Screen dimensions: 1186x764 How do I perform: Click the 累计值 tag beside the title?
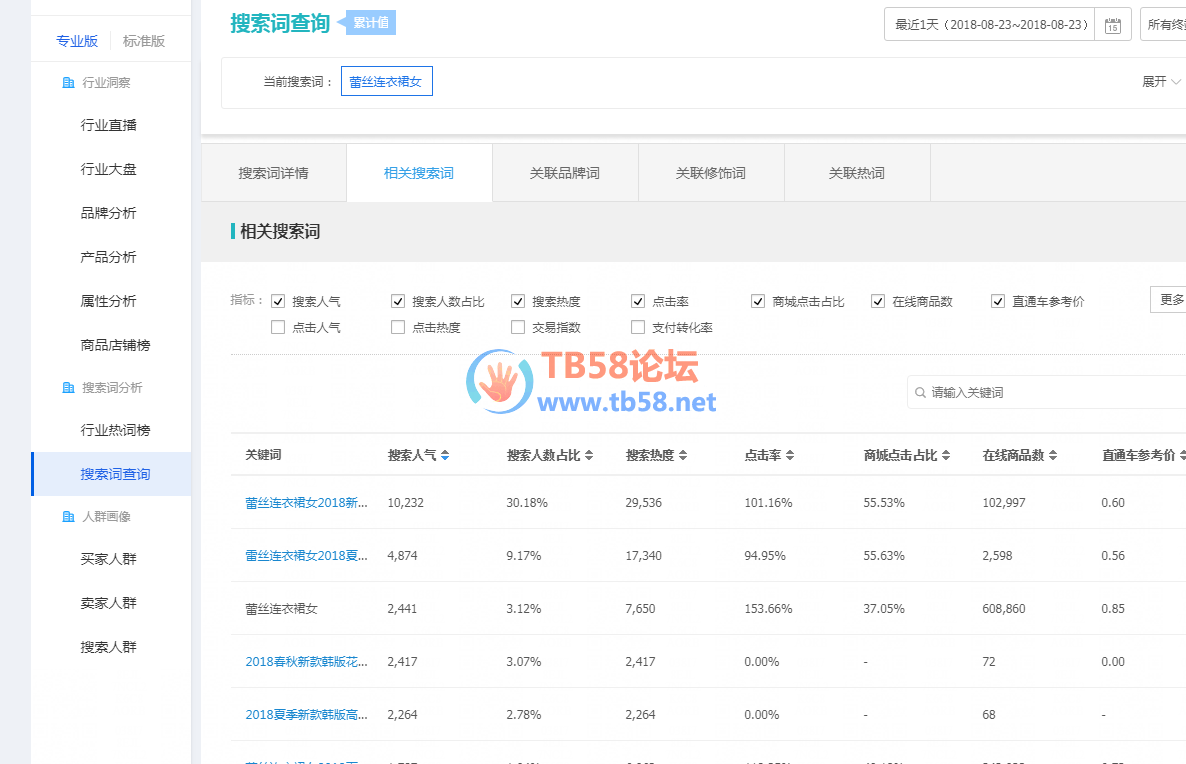(x=370, y=23)
